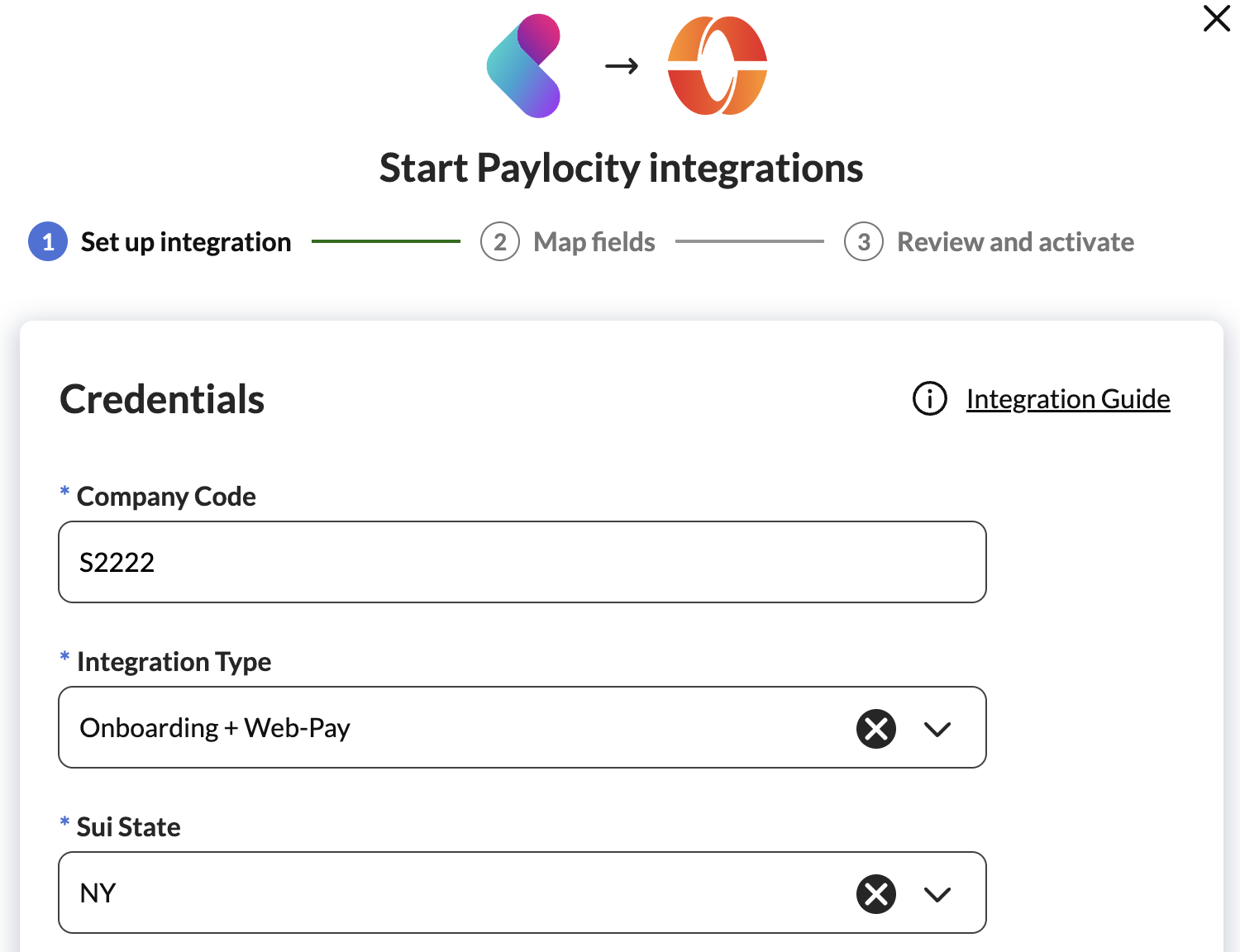Open the Integration Guide link
Image resolution: width=1240 pixels, height=952 pixels.
tap(1067, 399)
